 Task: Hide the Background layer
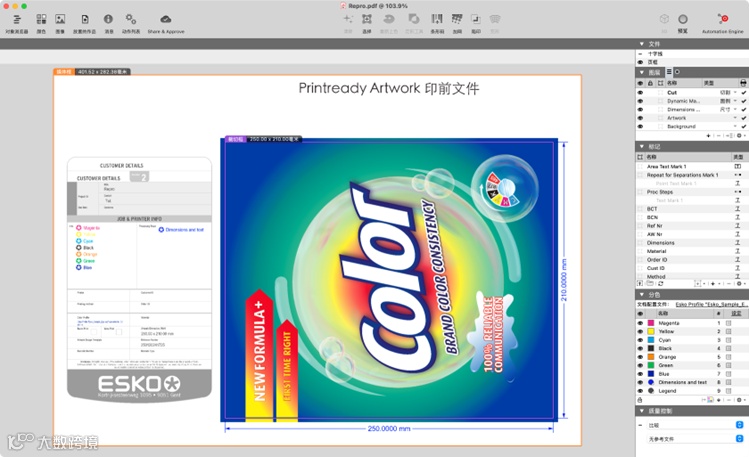pyautogui.click(x=640, y=127)
